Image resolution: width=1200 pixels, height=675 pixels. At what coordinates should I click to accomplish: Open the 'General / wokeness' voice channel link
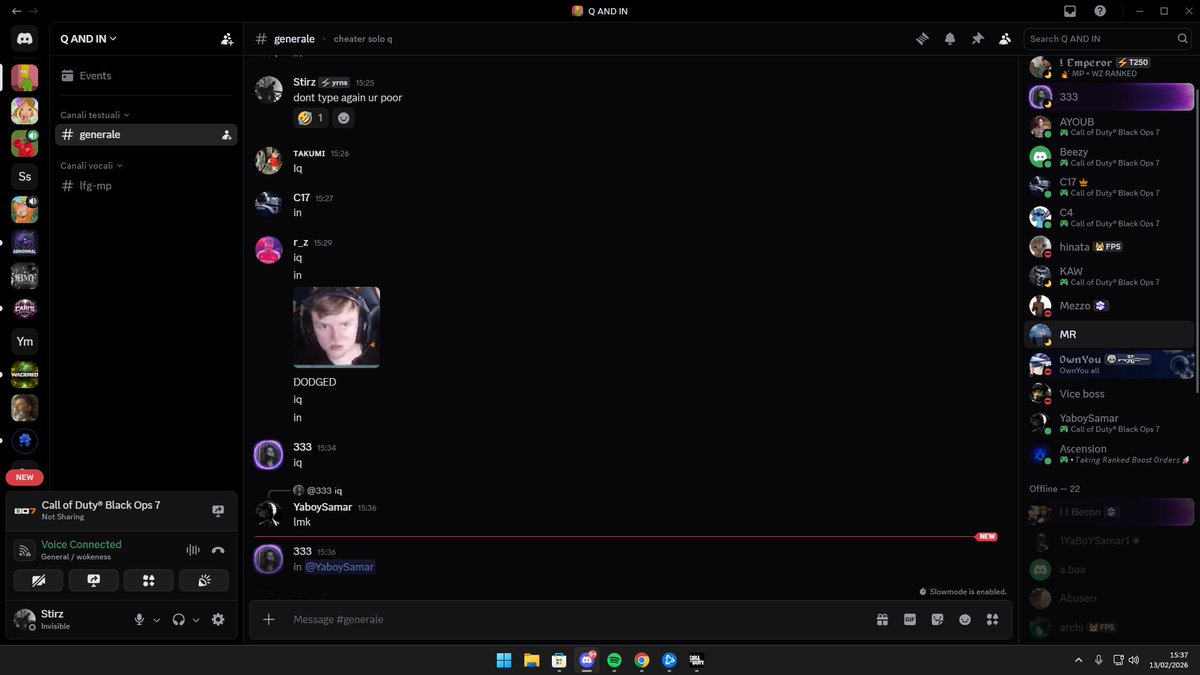(x=76, y=557)
